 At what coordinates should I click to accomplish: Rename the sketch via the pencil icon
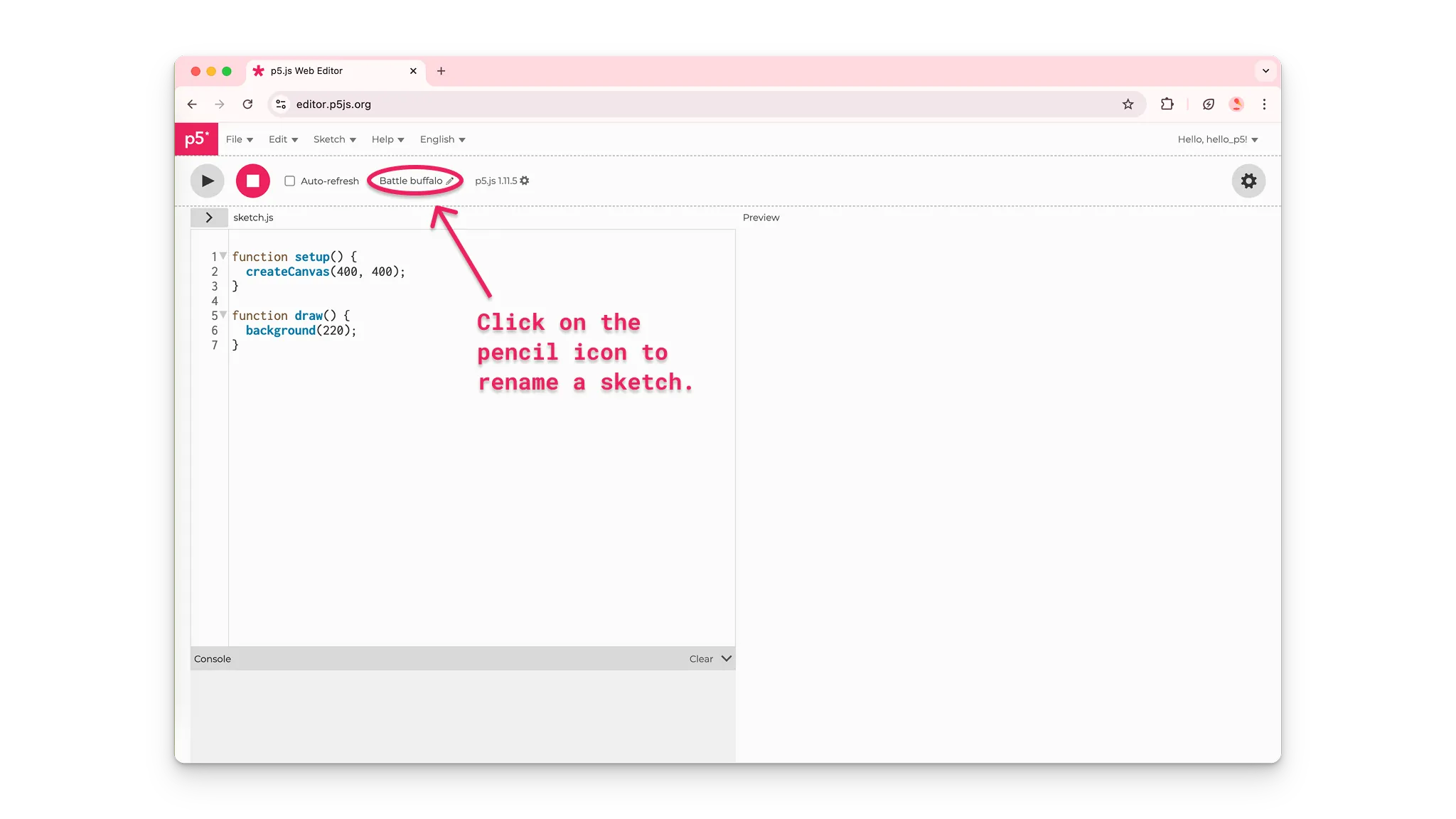[451, 181]
